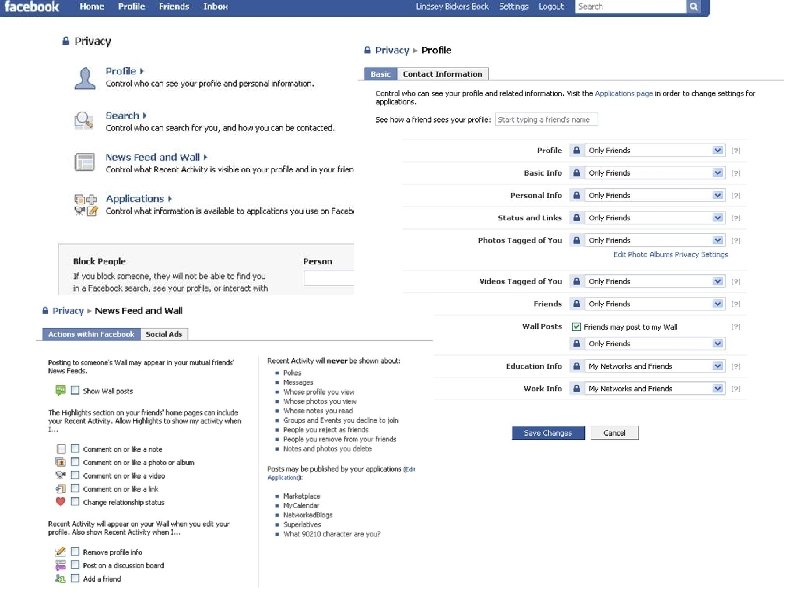
Task: Check Remove profile info box
Action: (75, 552)
